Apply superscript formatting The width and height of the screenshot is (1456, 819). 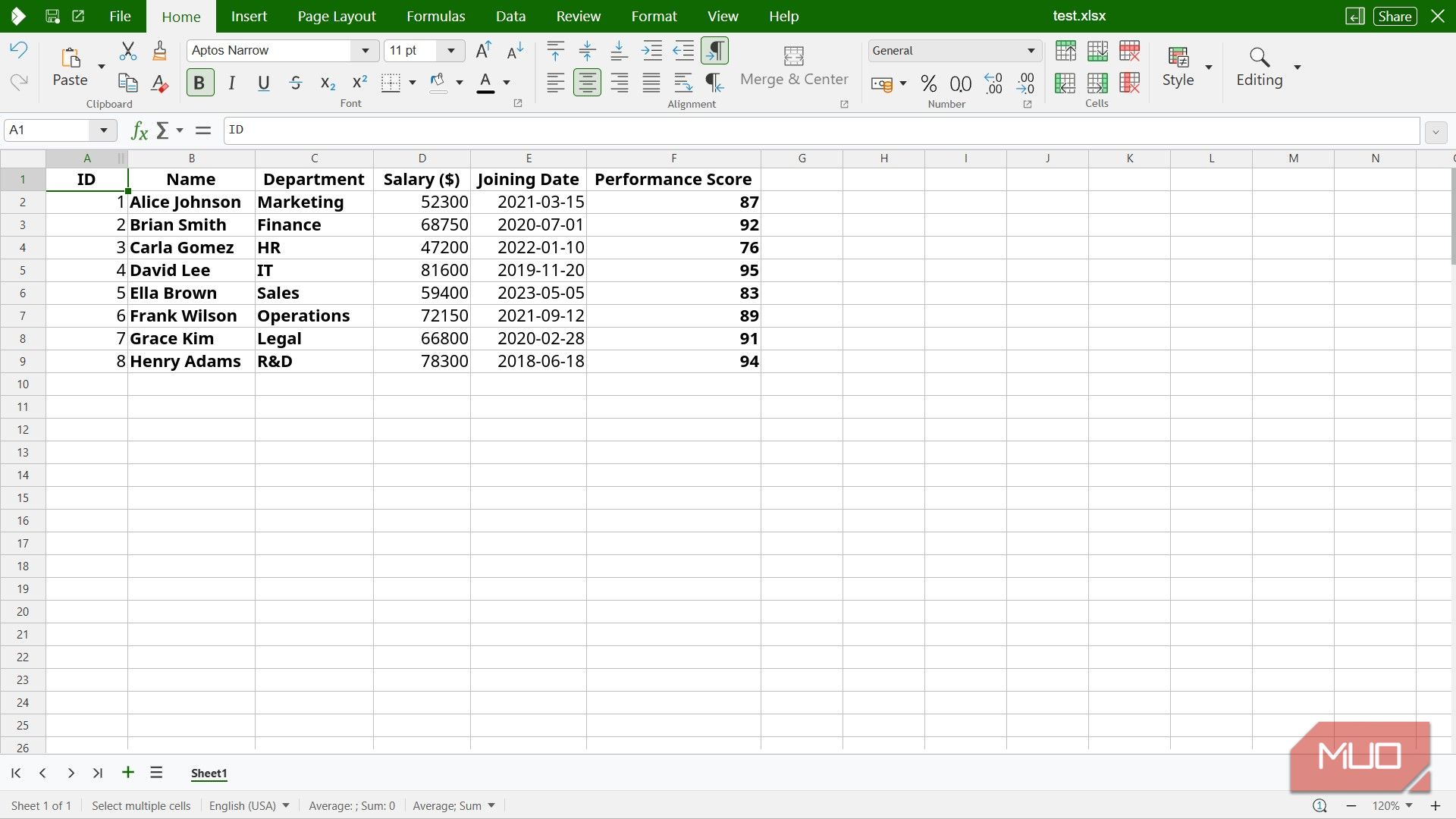[x=359, y=82]
